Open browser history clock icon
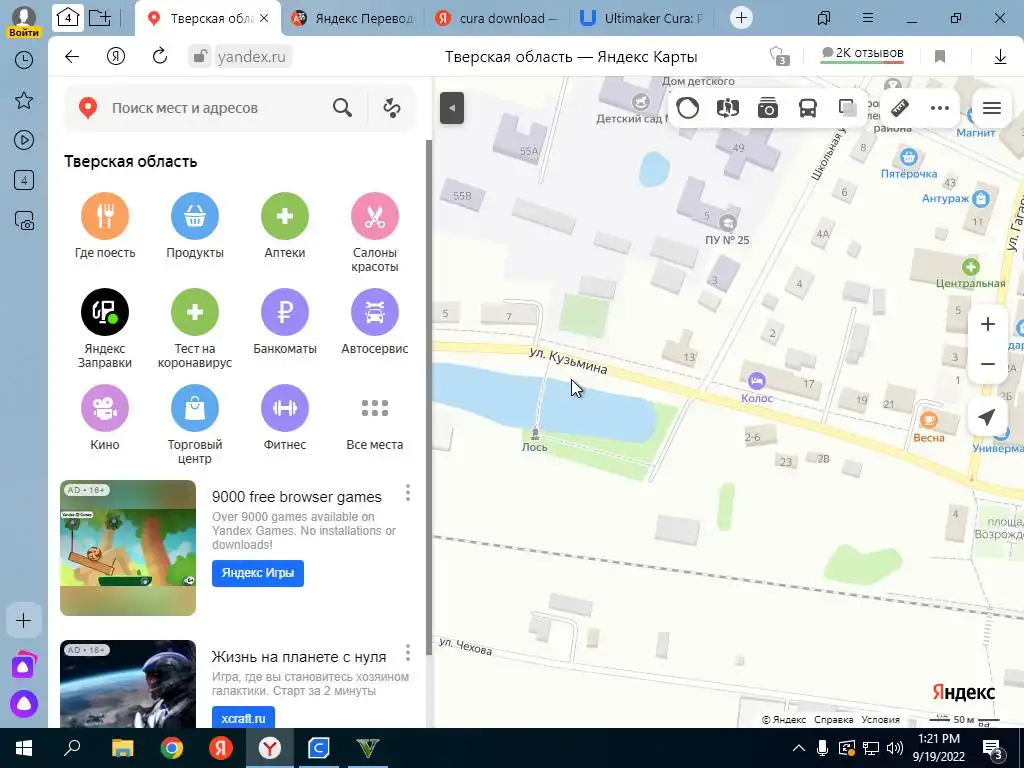Viewport: 1024px width, 768px height. (24, 60)
